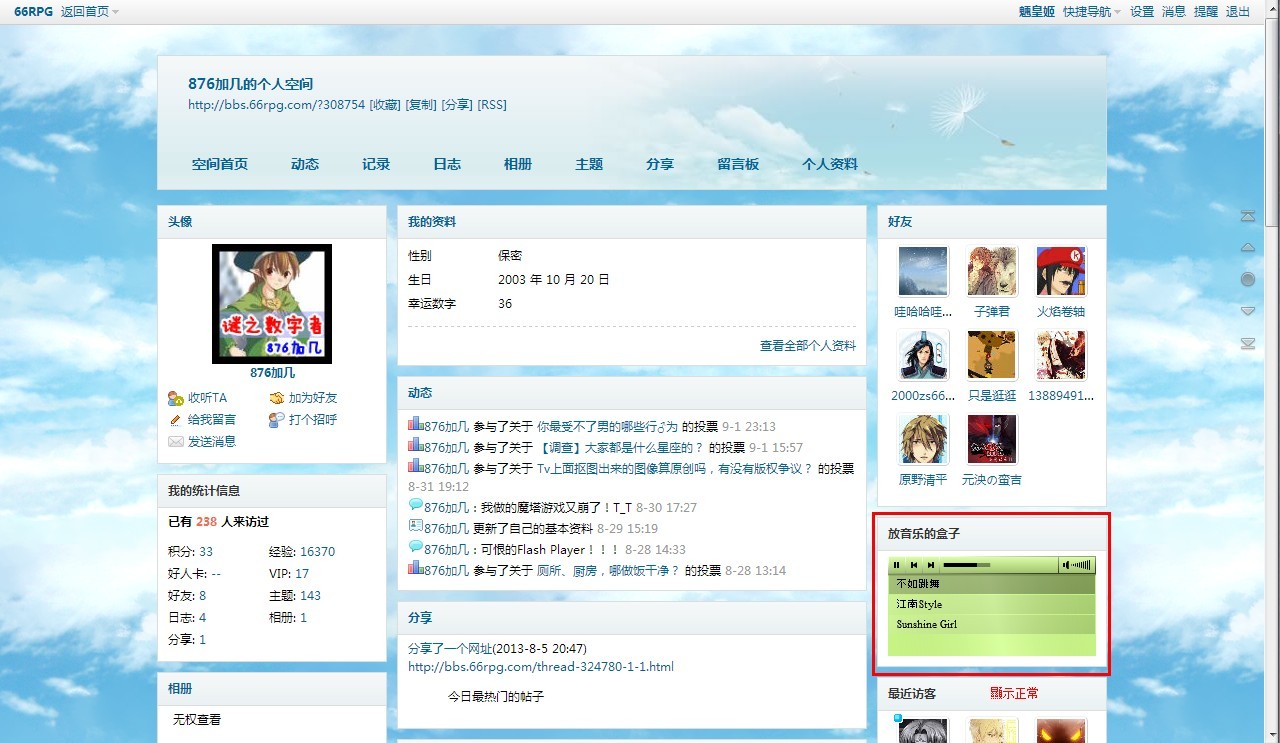Open the 相册 navigation tab

click(x=518, y=164)
